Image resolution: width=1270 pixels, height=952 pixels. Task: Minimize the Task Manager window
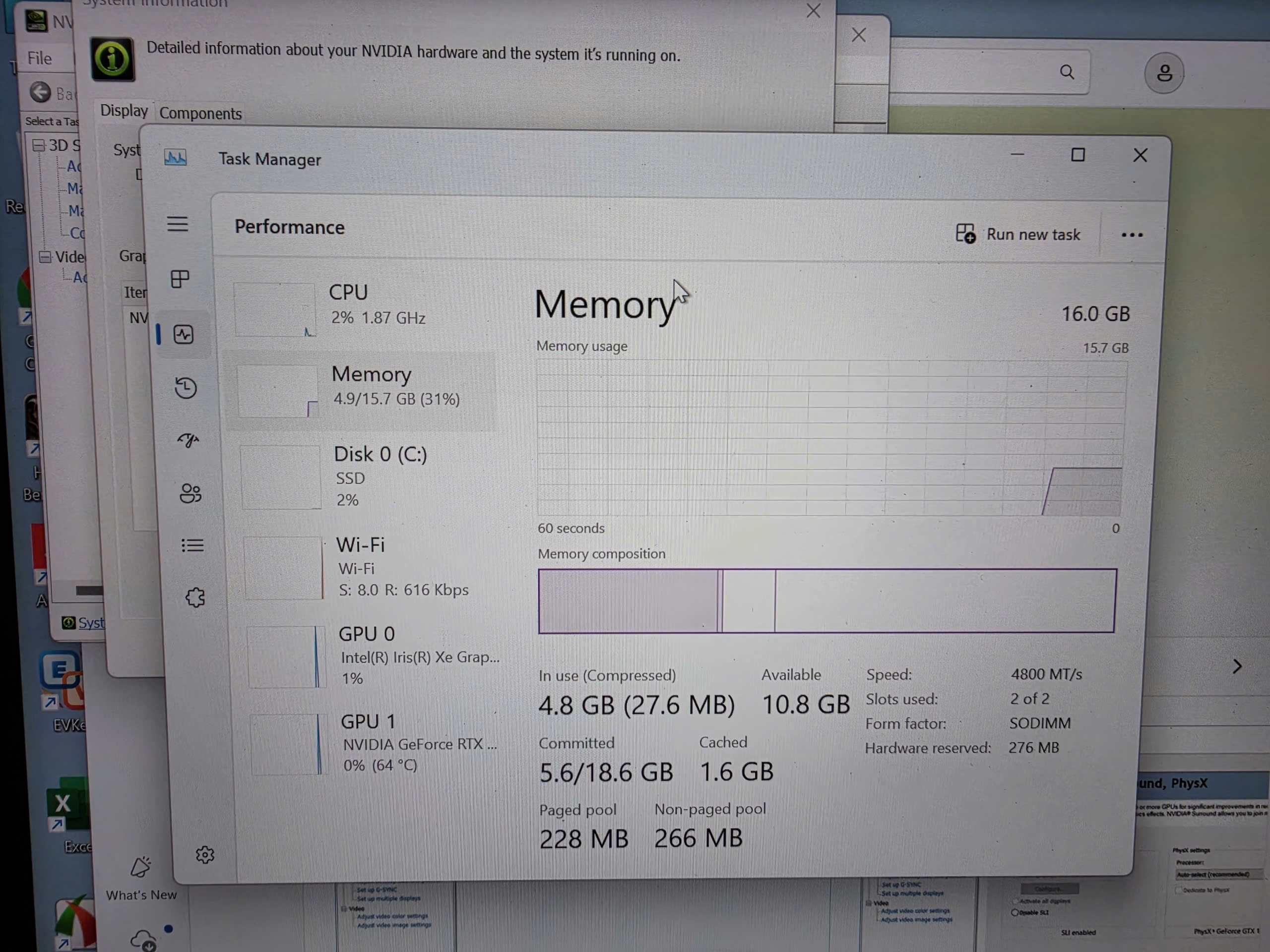click(x=1017, y=154)
